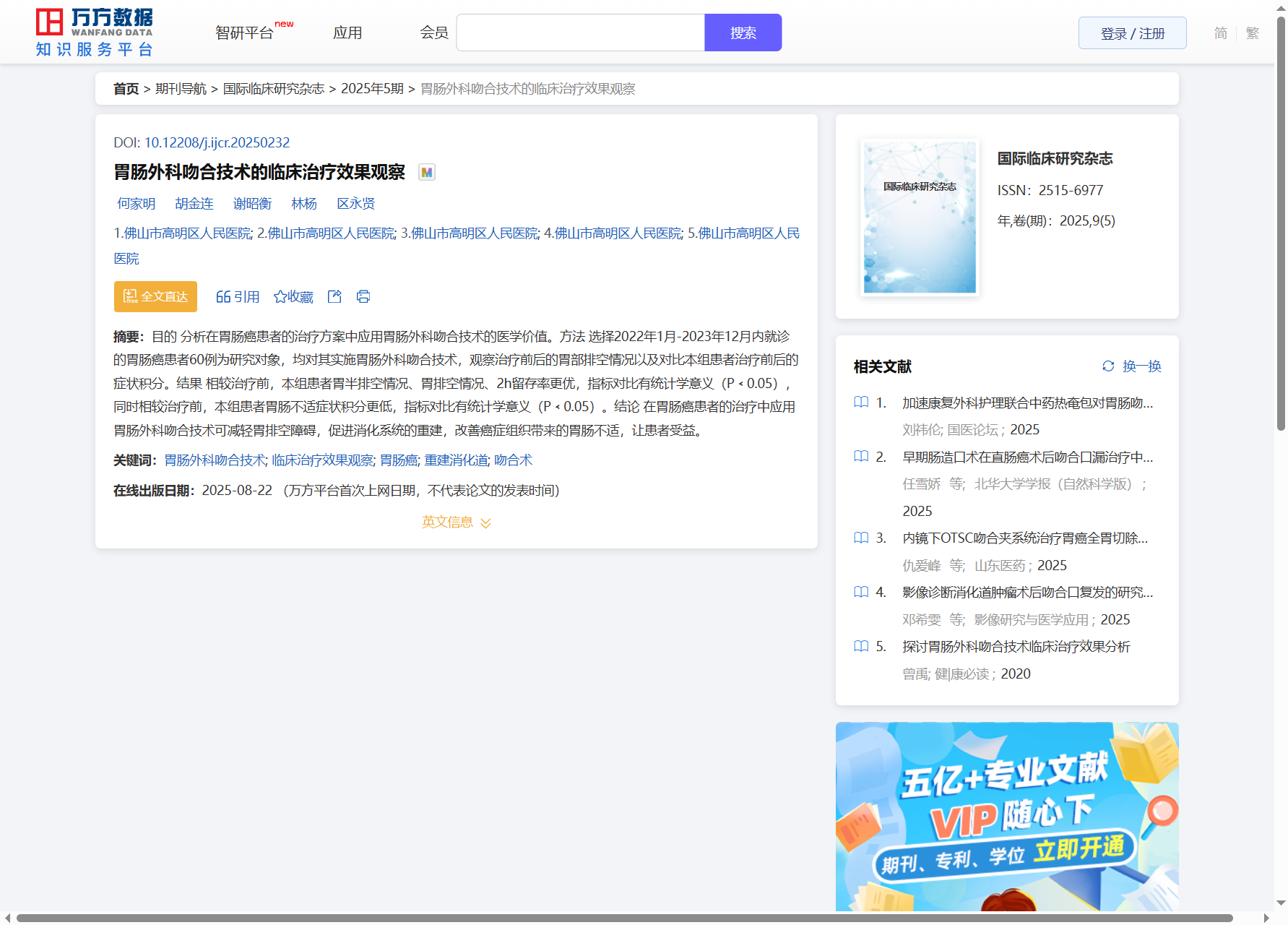Click the share icon next to 收藏

[x=334, y=297]
